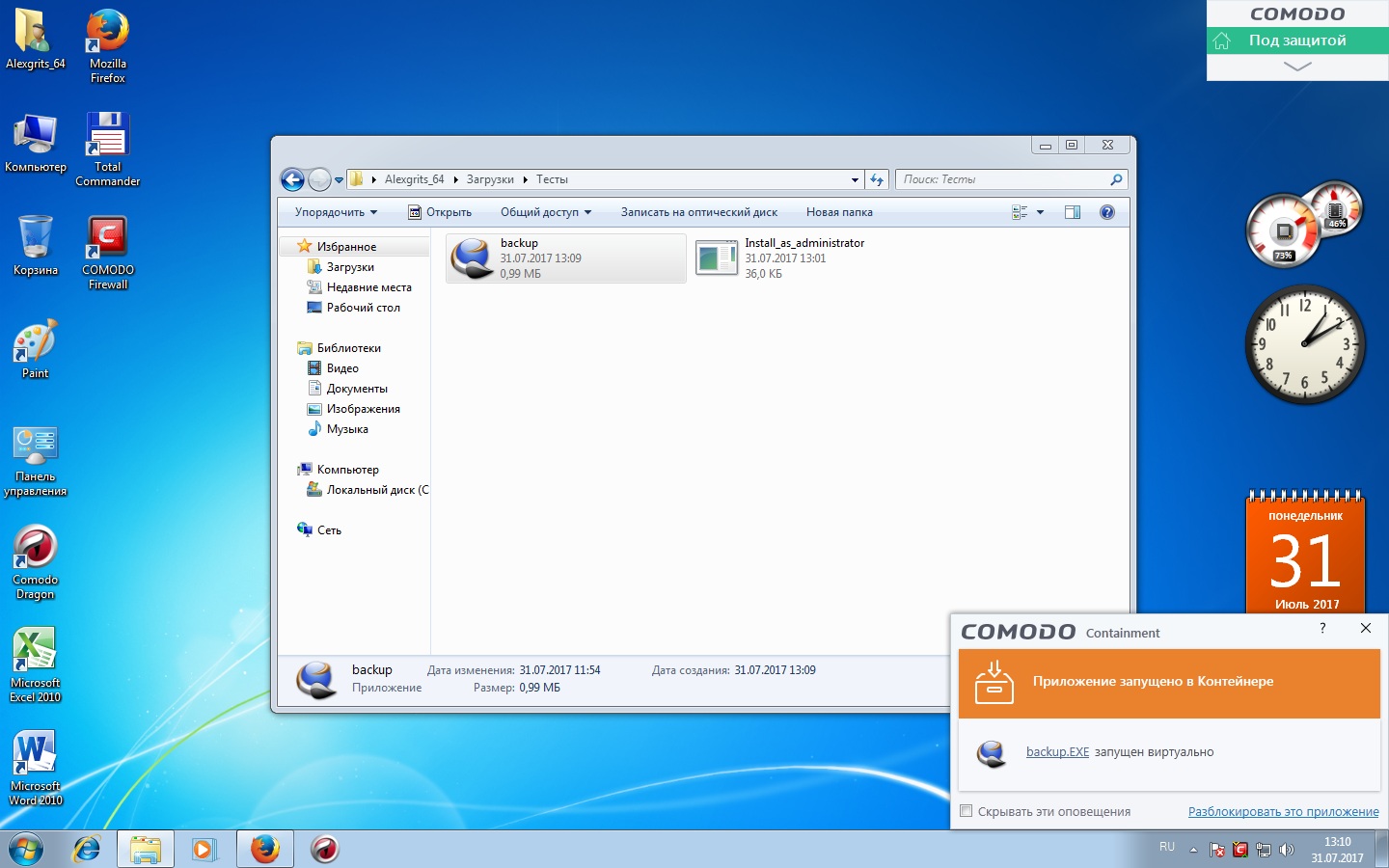Launch Internet Explorer from the taskbar

87,849
